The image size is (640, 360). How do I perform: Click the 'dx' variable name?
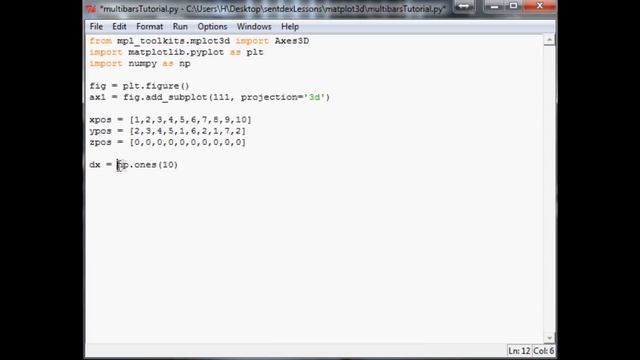[95, 165]
